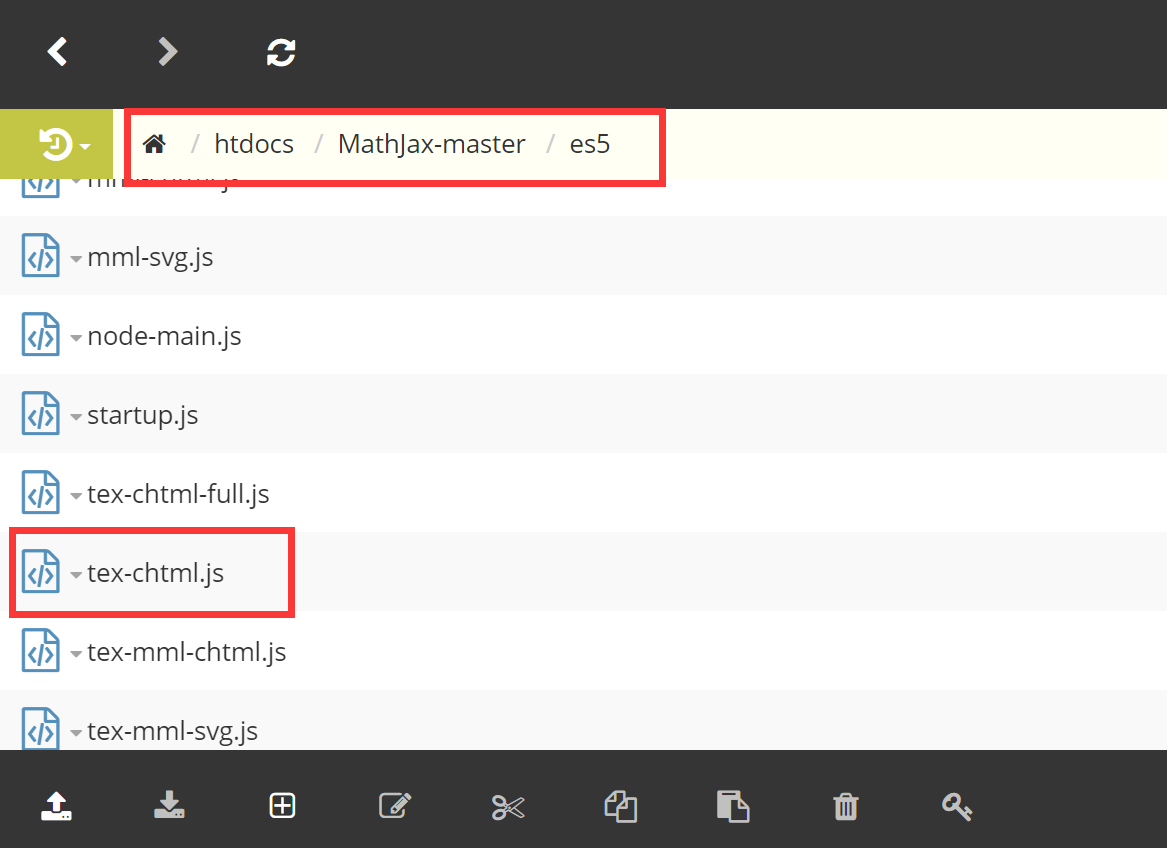Refresh the file listing
The height and width of the screenshot is (848, 1167).
pos(281,52)
